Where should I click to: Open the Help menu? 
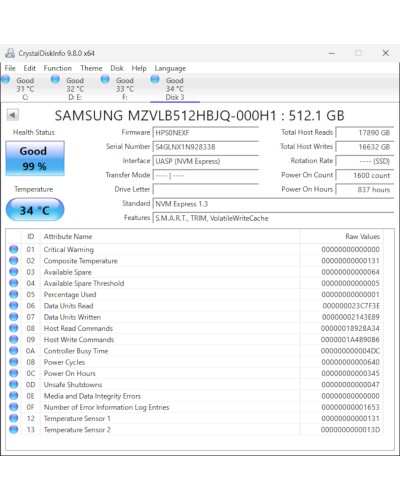(x=139, y=68)
